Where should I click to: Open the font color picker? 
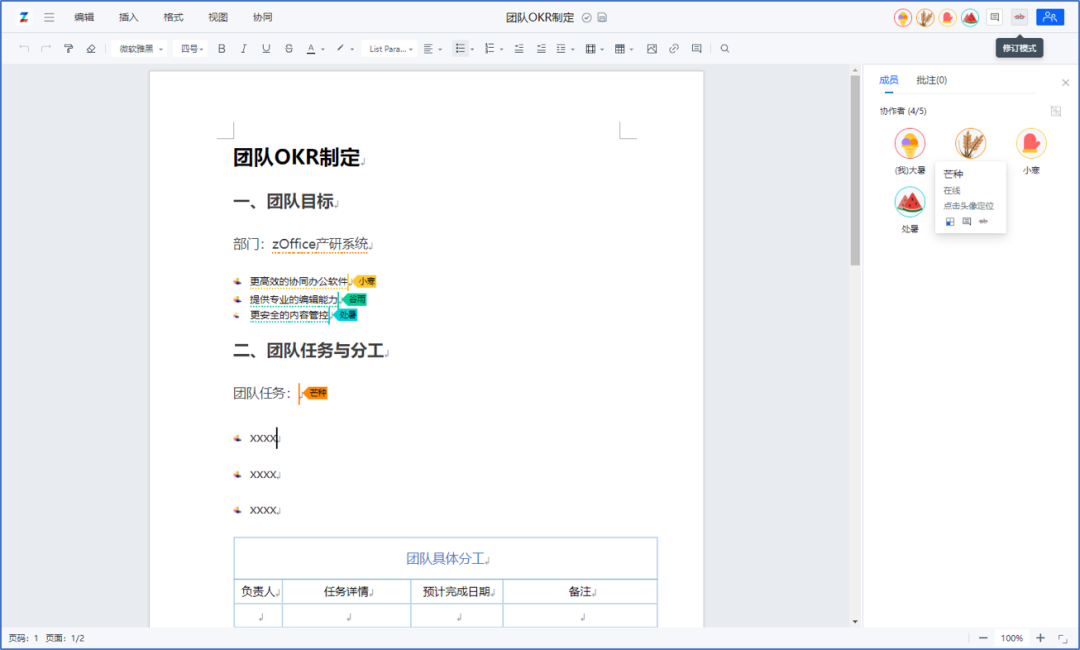pyautogui.click(x=312, y=48)
